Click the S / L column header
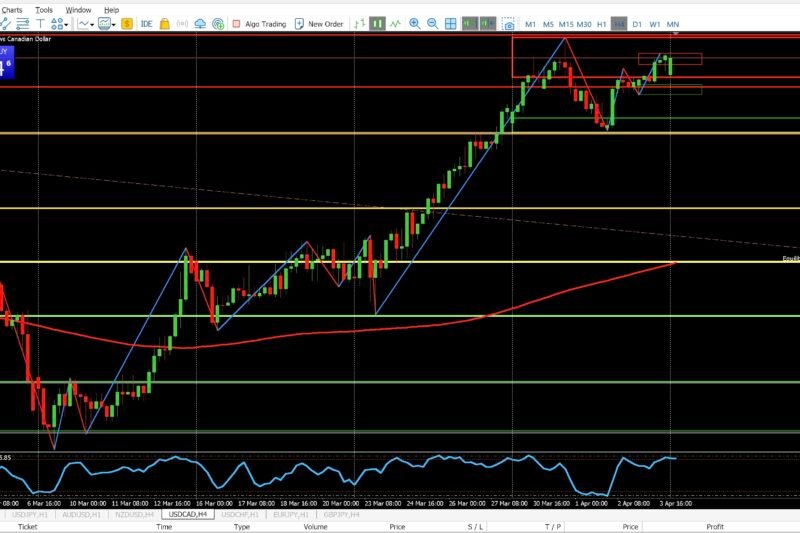Screen dimensions: 800x533 475,527
